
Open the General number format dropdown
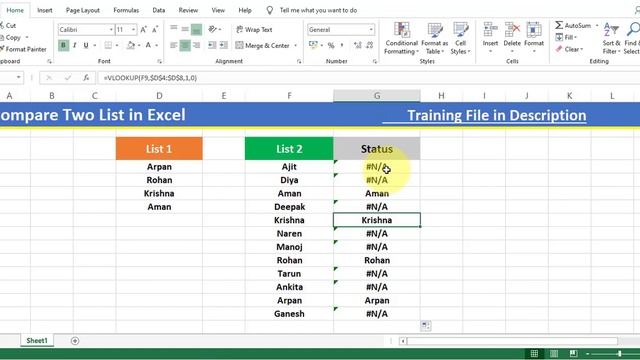click(x=371, y=30)
